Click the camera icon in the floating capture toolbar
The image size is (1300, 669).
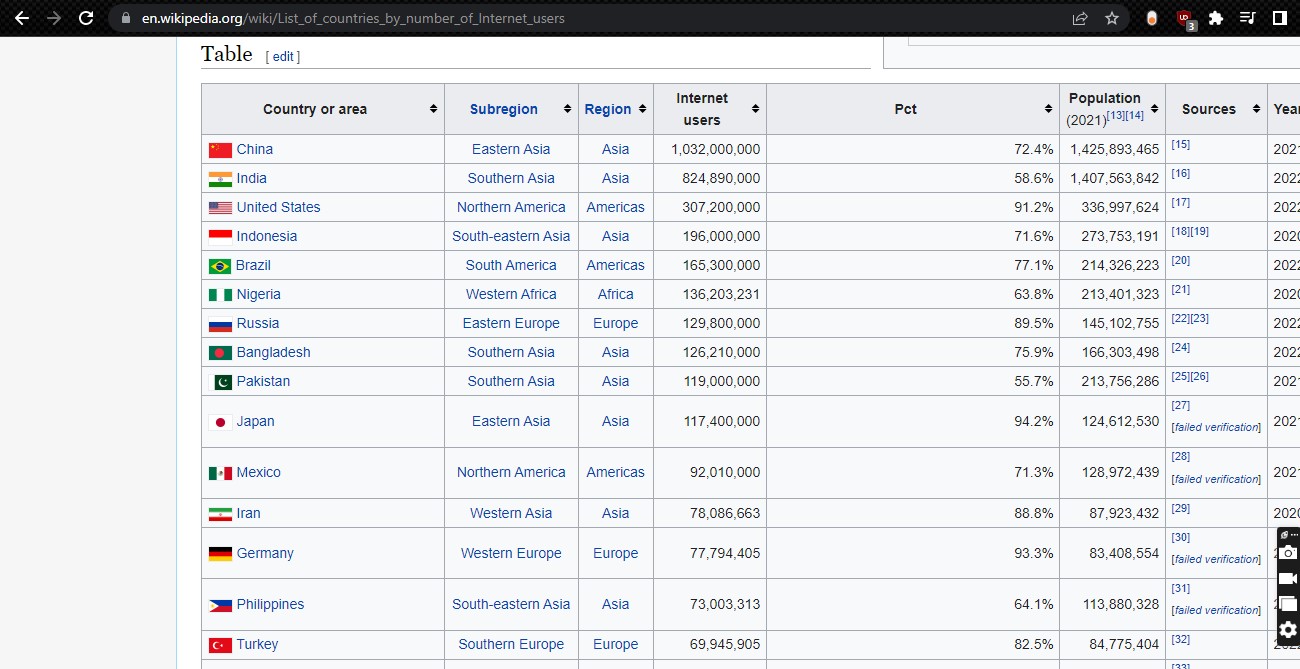coord(1288,553)
